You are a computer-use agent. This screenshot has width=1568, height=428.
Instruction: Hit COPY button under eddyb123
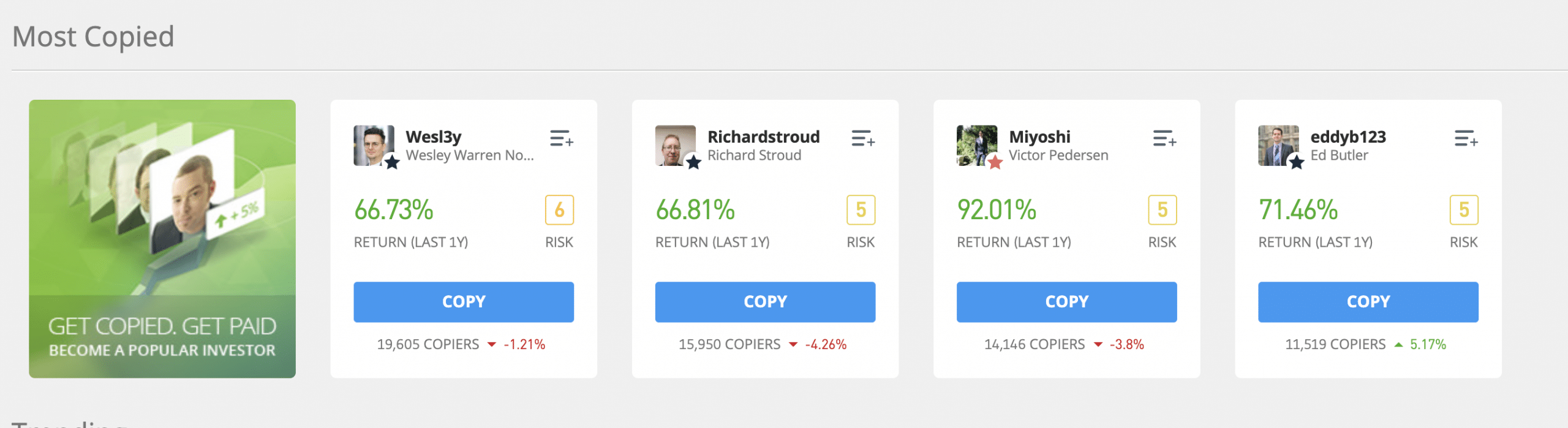pos(1368,302)
